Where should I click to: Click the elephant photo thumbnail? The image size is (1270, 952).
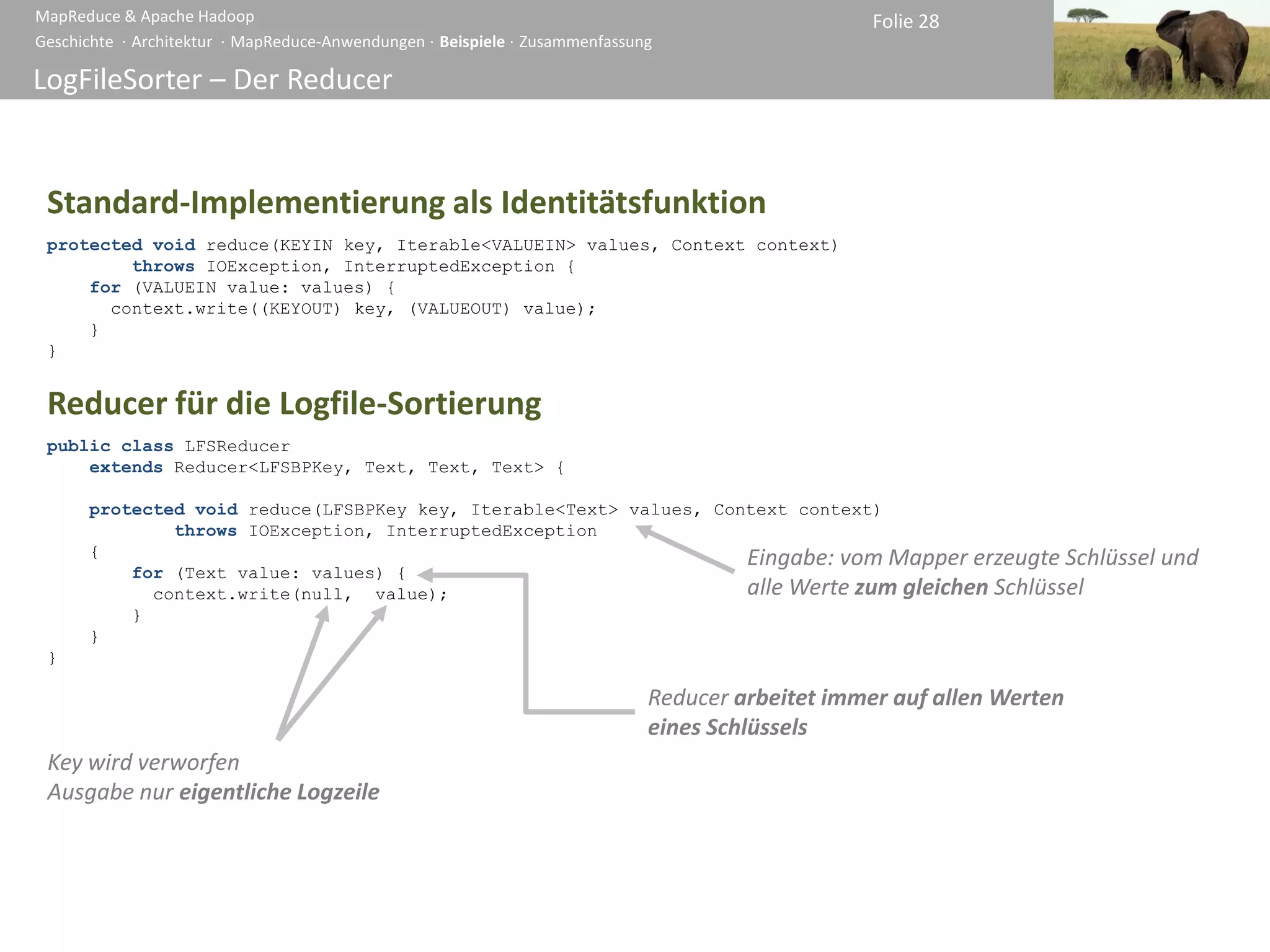coord(1161,50)
